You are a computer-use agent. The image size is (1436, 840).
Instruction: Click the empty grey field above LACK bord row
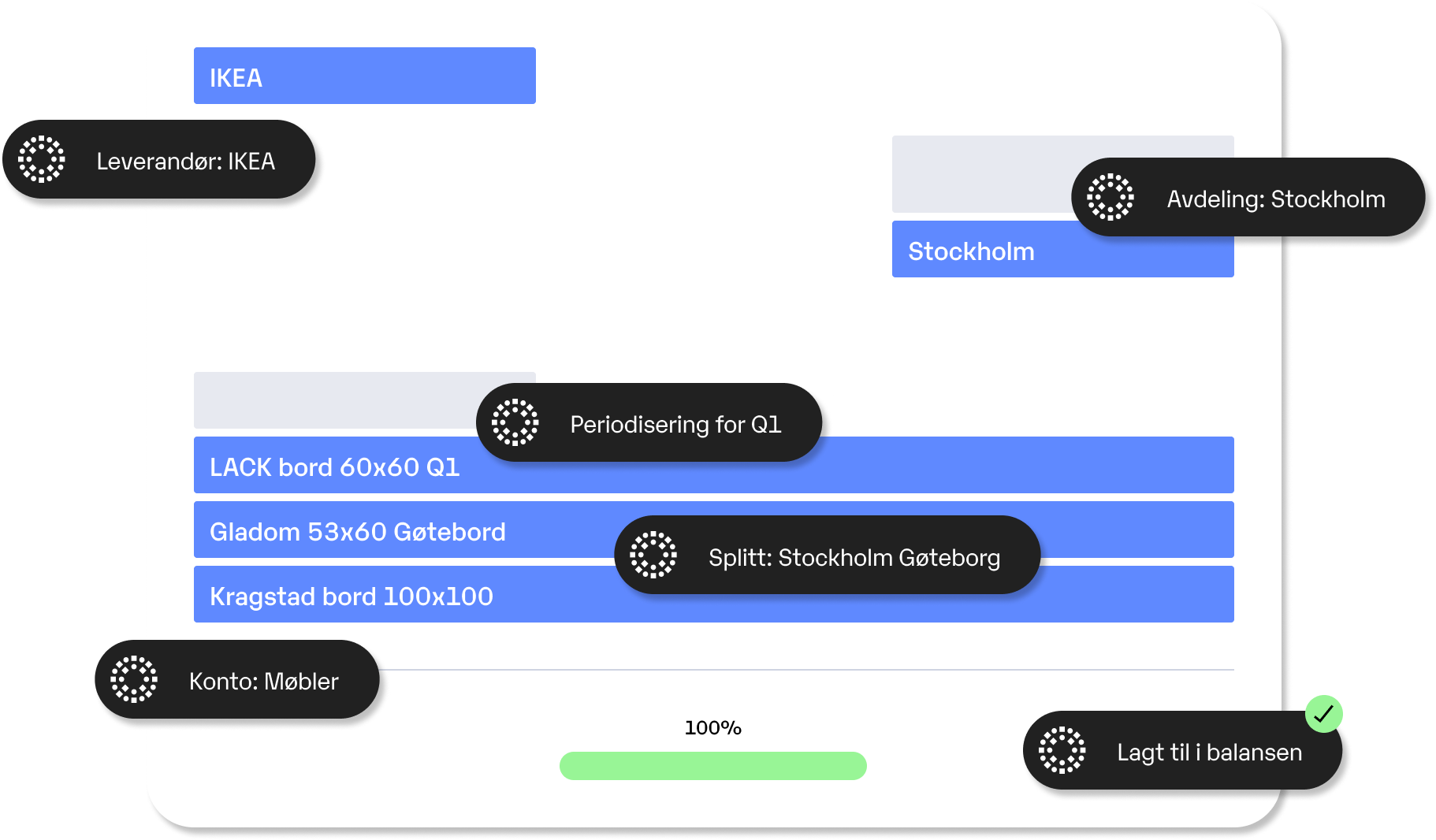pyautogui.click(x=365, y=400)
